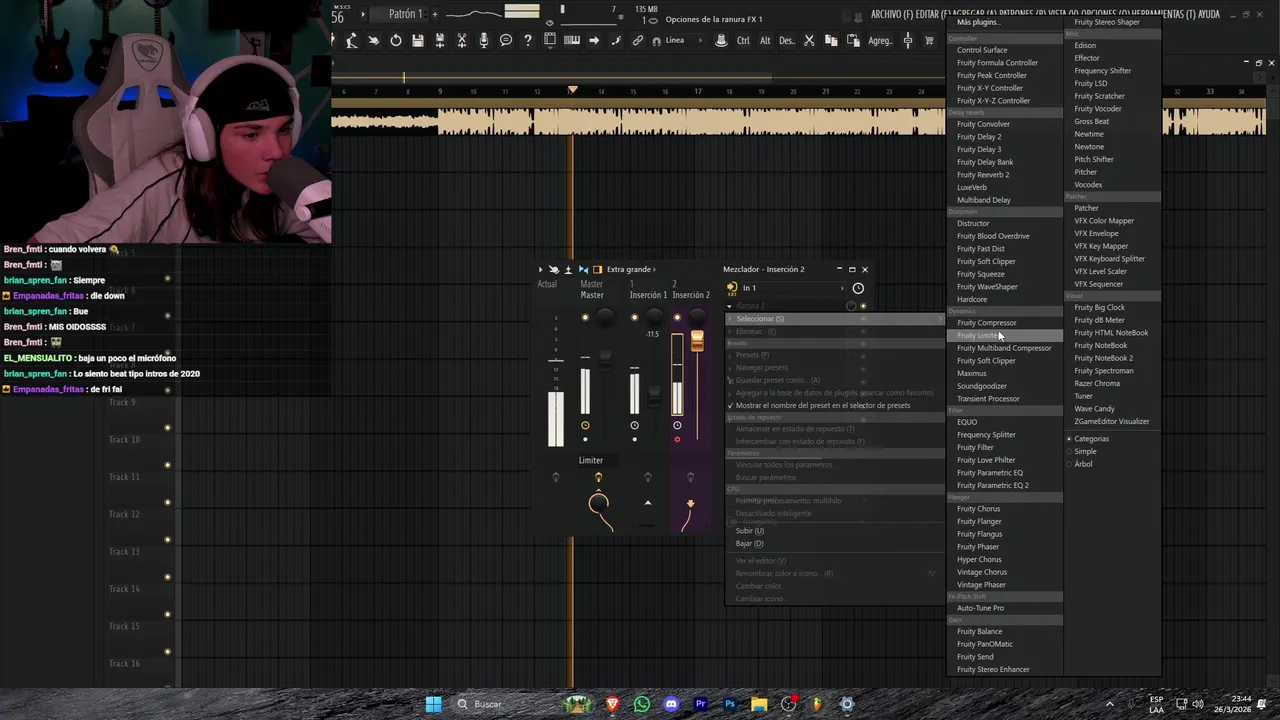Viewport: 1280px width, 720px height.
Task: Open the playlist view icon
Action: 550,40
